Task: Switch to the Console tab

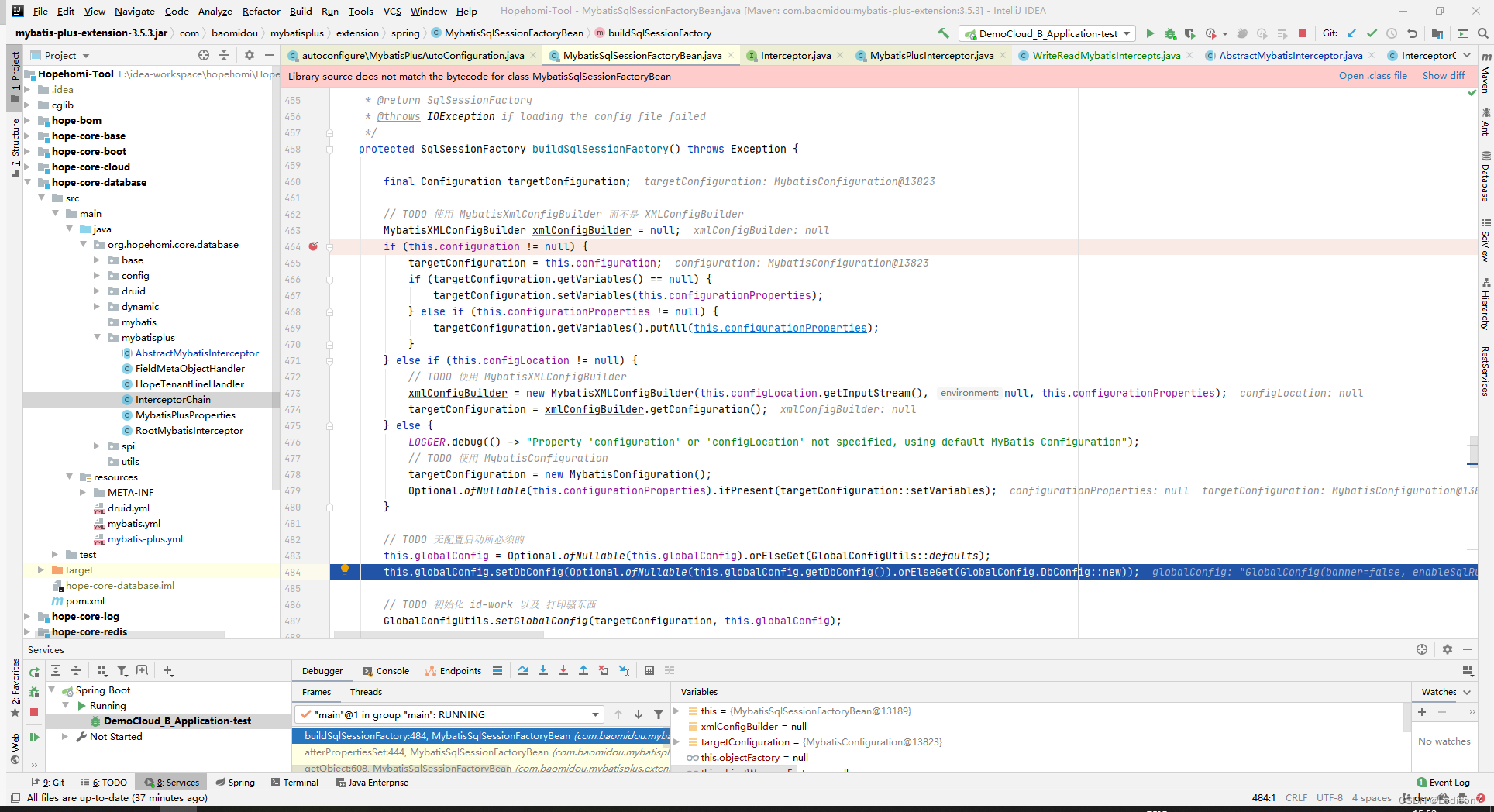Action: click(385, 671)
